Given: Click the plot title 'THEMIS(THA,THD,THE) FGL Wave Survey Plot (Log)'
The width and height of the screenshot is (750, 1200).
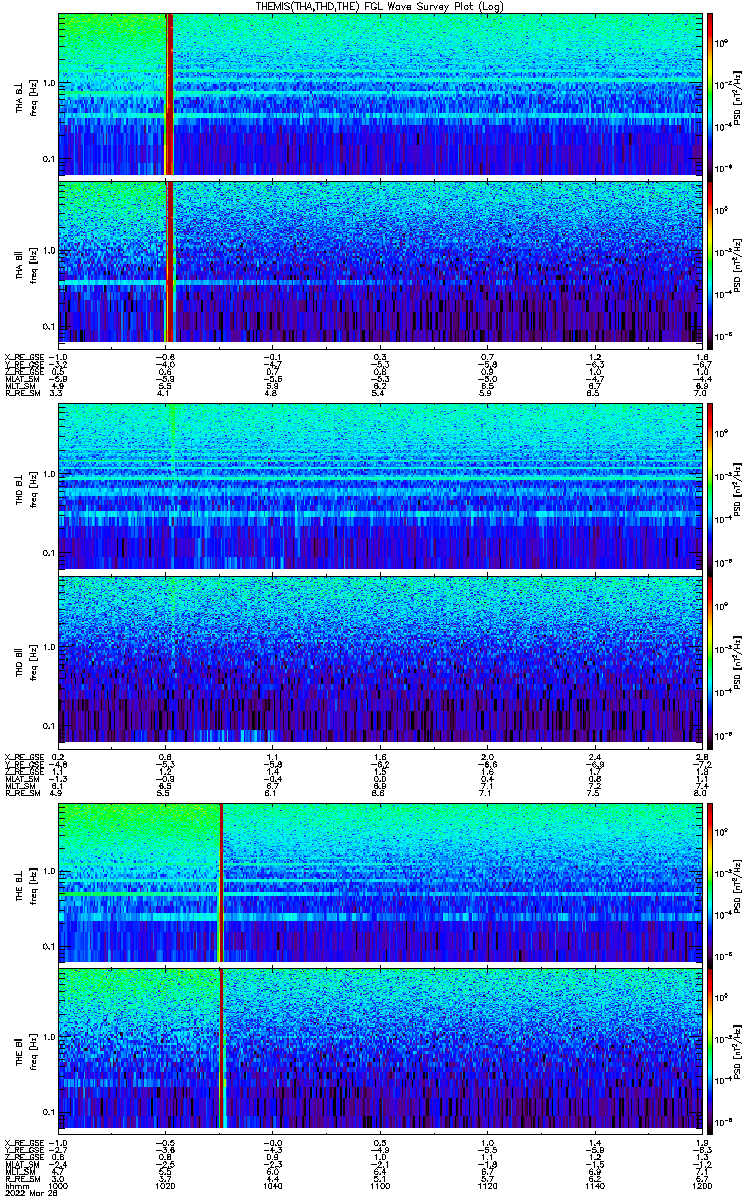Looking at the screenshot, I should (x=380, y=6).
